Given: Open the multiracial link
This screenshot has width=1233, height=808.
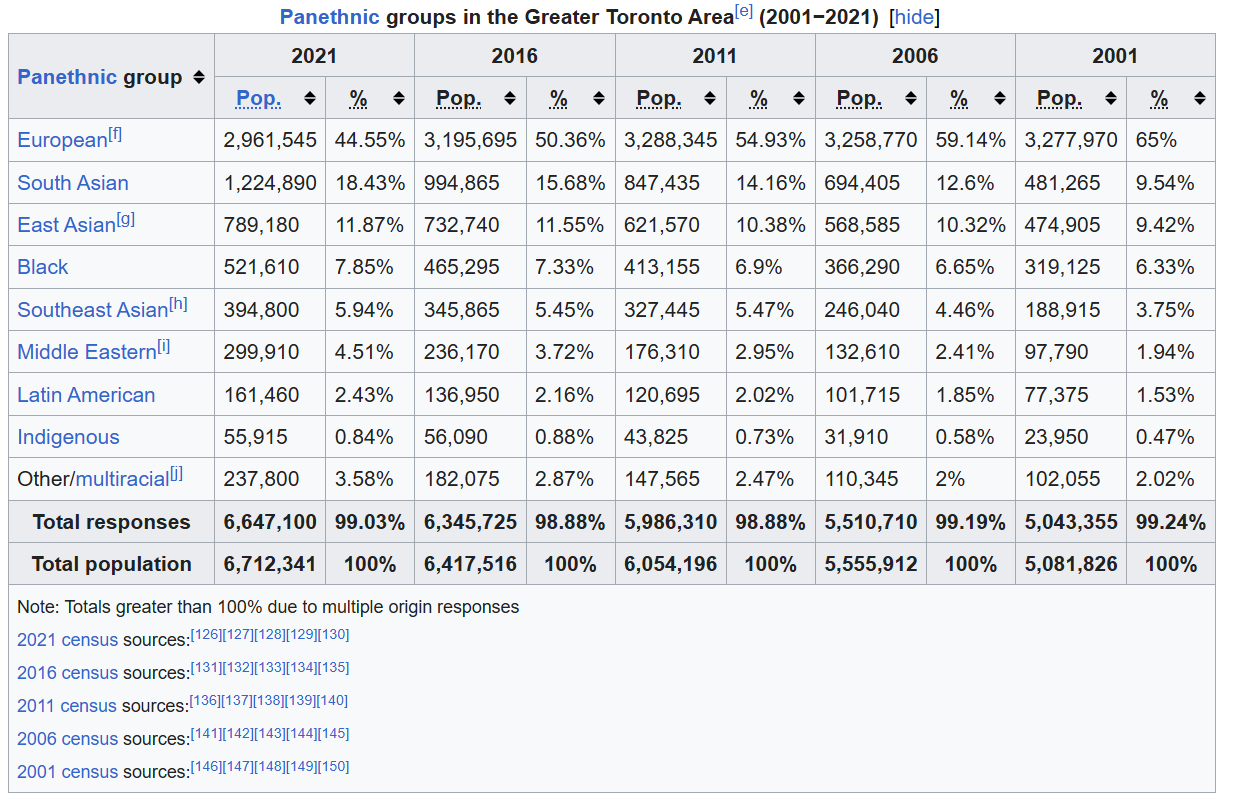Looking at the screenshot, I should click(x=123, y=479).
